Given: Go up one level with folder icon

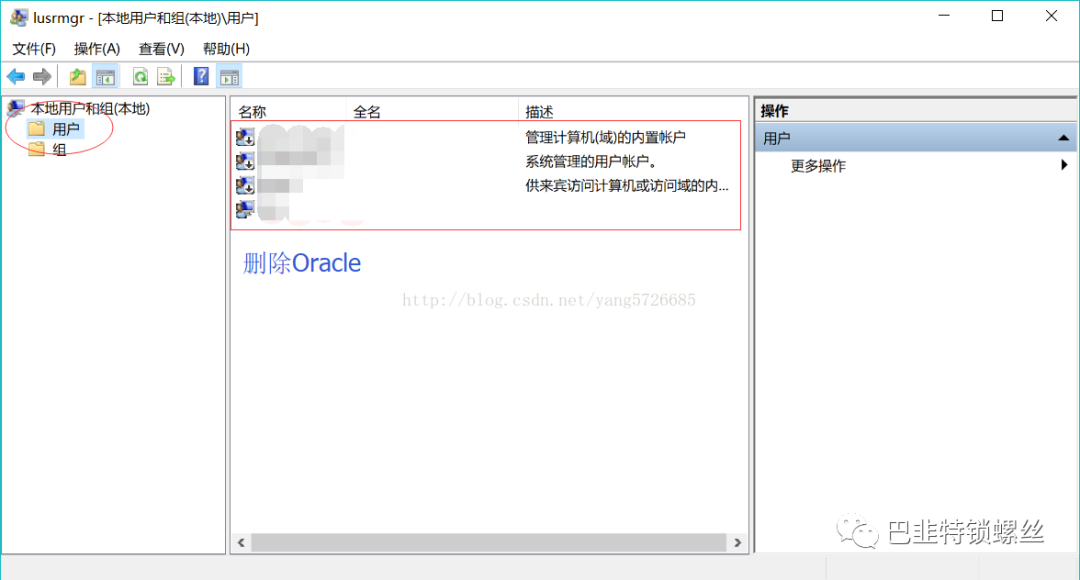Looking at the screenshot, I should click(x=78, y=76).
